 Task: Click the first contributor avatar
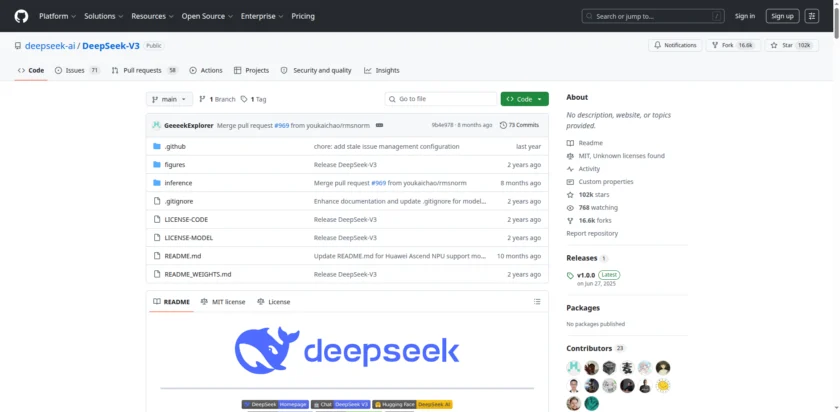coord(573,368)
